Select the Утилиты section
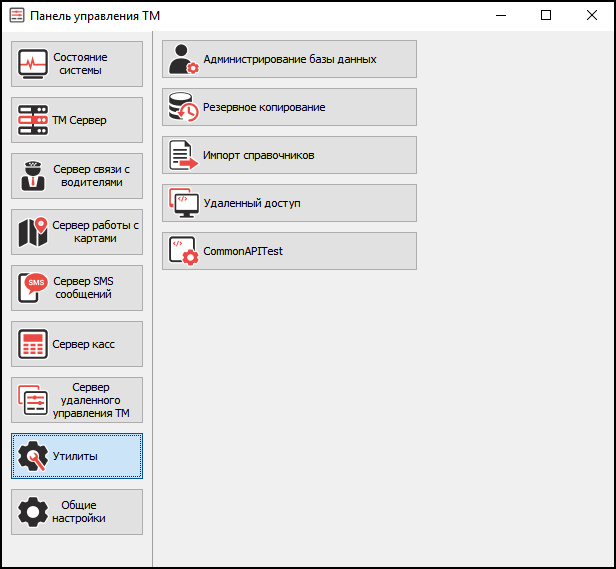Screen dimensions: 616x569 click(77, 456)
